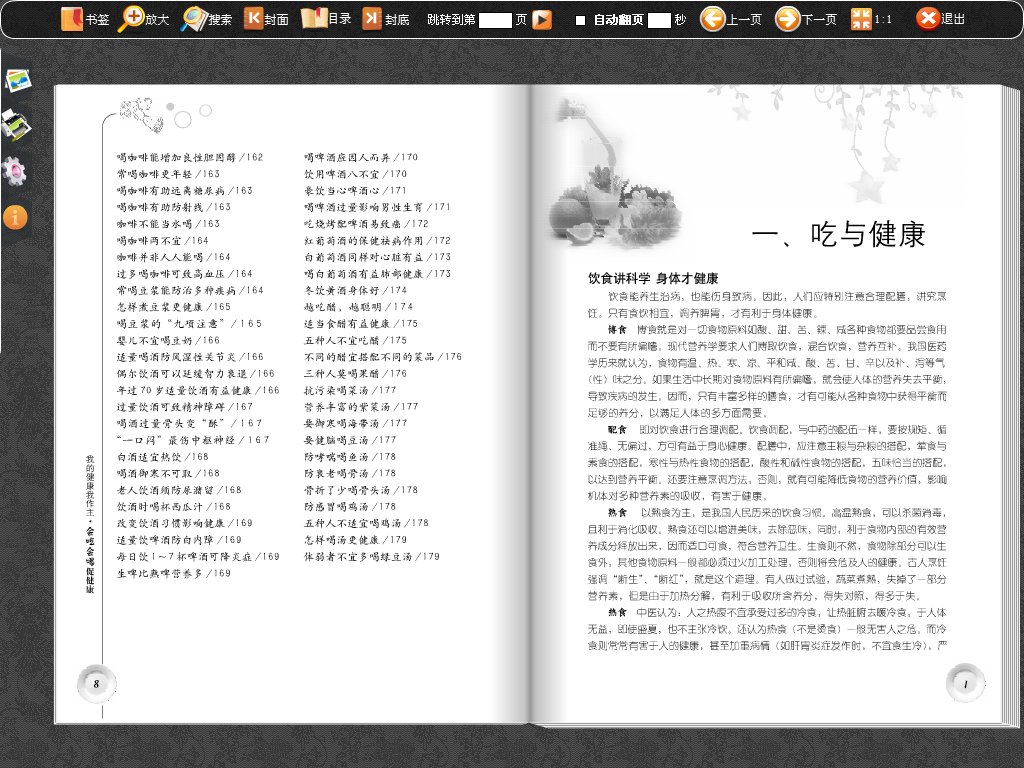This screenshot has height=768, width=1024.
Task: Click contents entry 体弱者不宜多喝绿豆汤 /179
Action: point(372,556)
